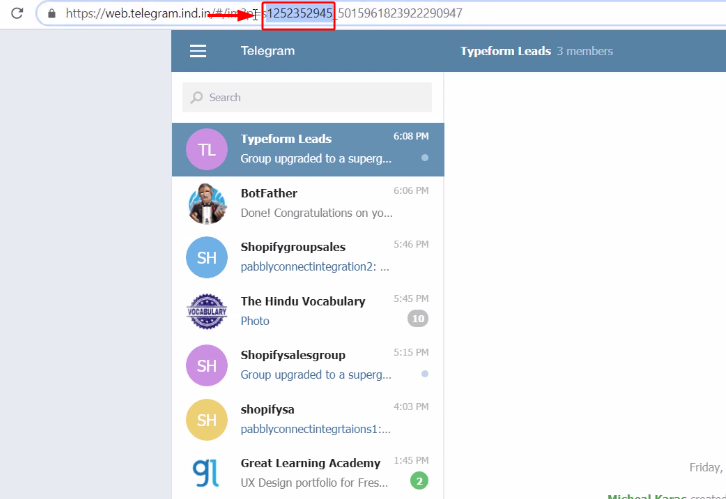726x499 pixels.
Task: Click the 'Photo' message preview
Action: pos(255,321)
